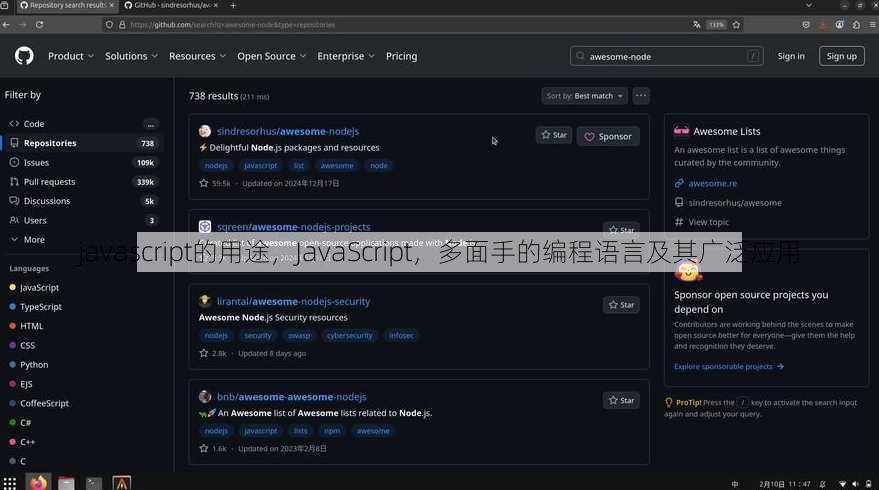Click the network icon in system tray
The width and height of the screenshot is (879, 490).
click(842, 484)
